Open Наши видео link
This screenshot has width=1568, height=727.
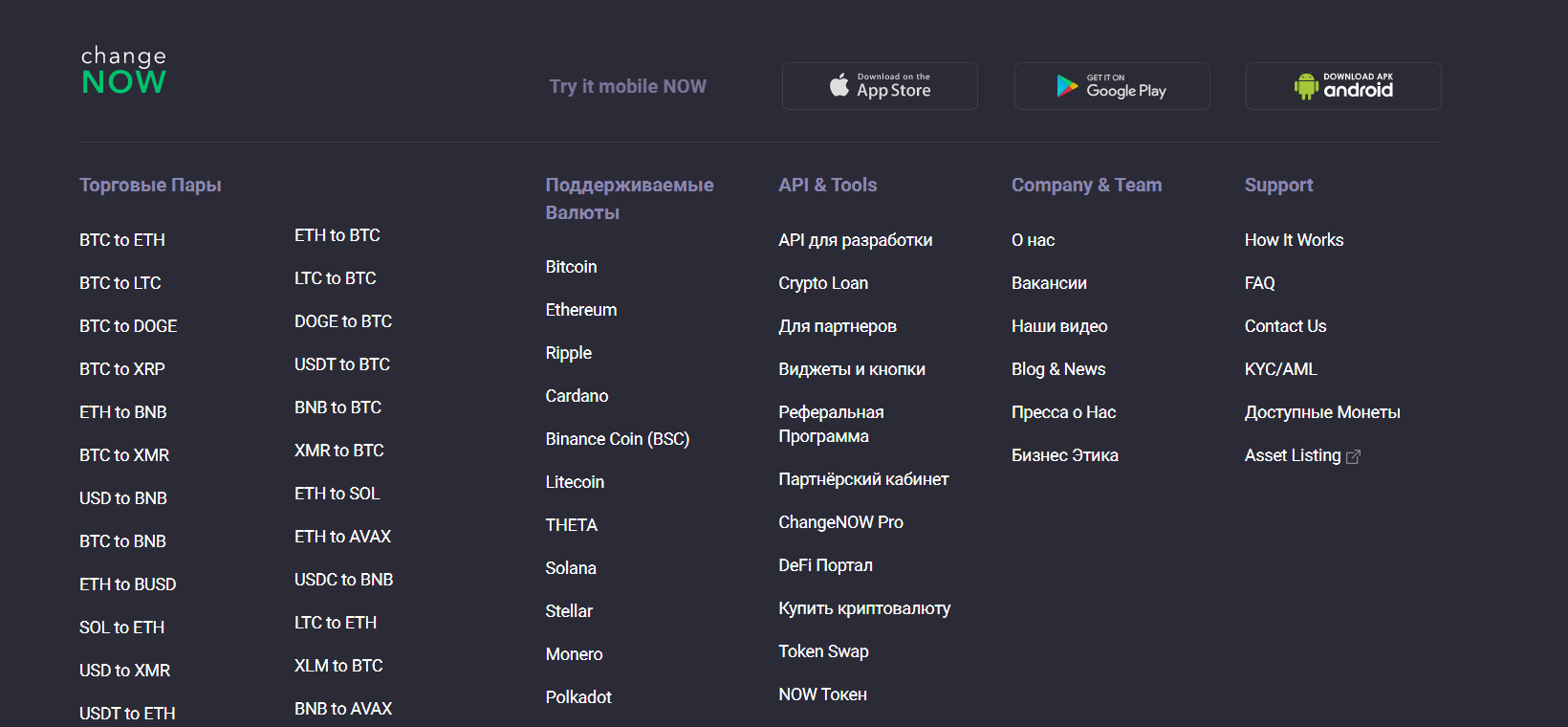point(1059,326)
